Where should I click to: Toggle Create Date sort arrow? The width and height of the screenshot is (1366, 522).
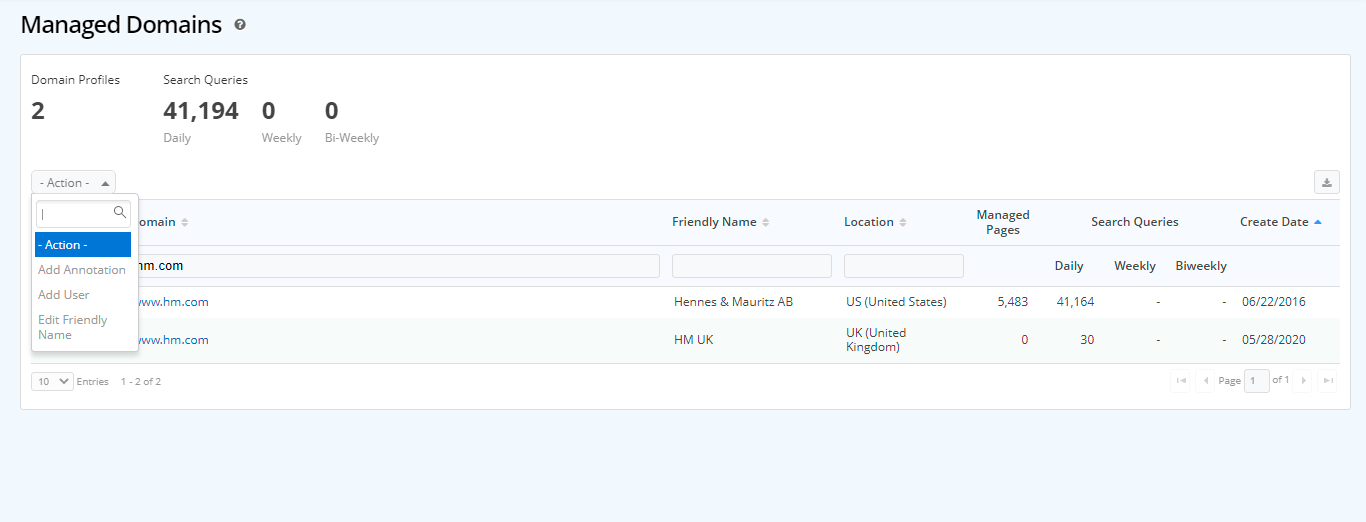pyautogui.click(x=1317, y=222)
